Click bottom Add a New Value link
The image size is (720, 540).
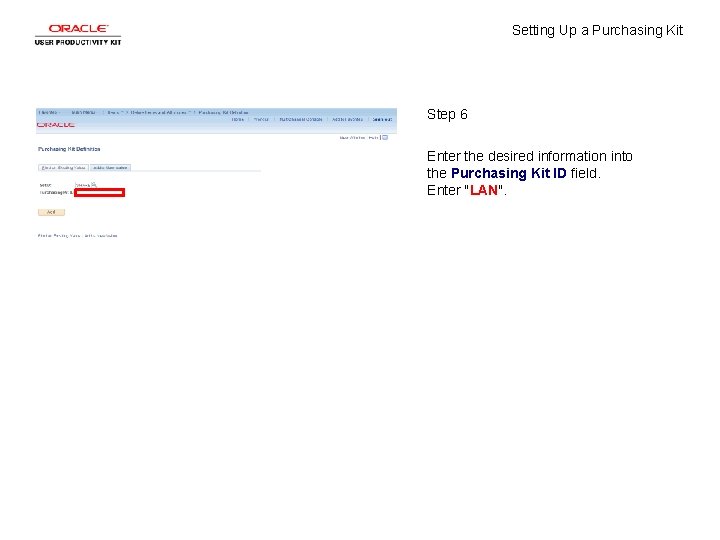pyautogui.click(x=101, y=236)
